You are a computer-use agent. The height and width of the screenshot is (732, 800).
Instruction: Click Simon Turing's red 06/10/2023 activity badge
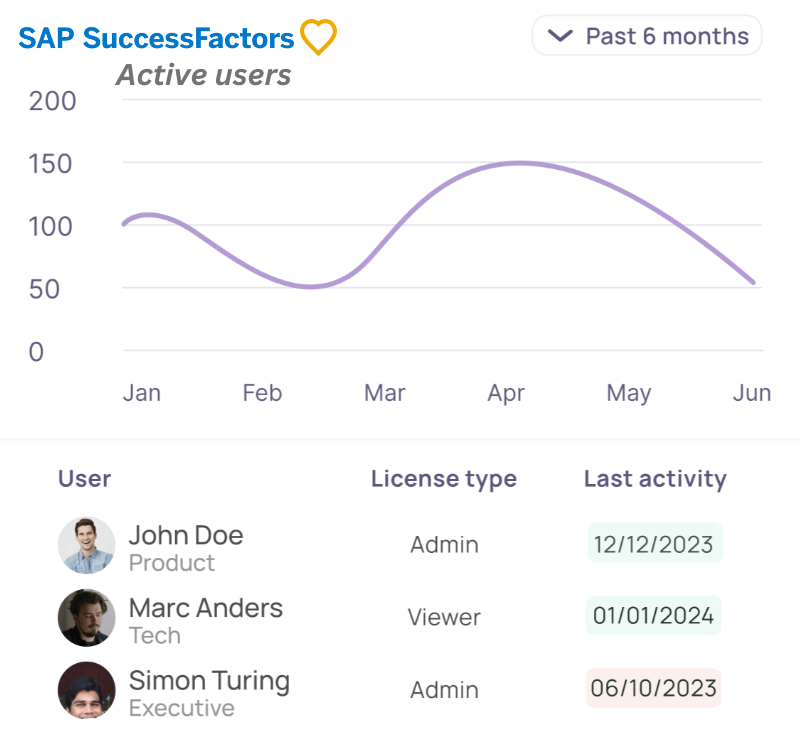653,688
